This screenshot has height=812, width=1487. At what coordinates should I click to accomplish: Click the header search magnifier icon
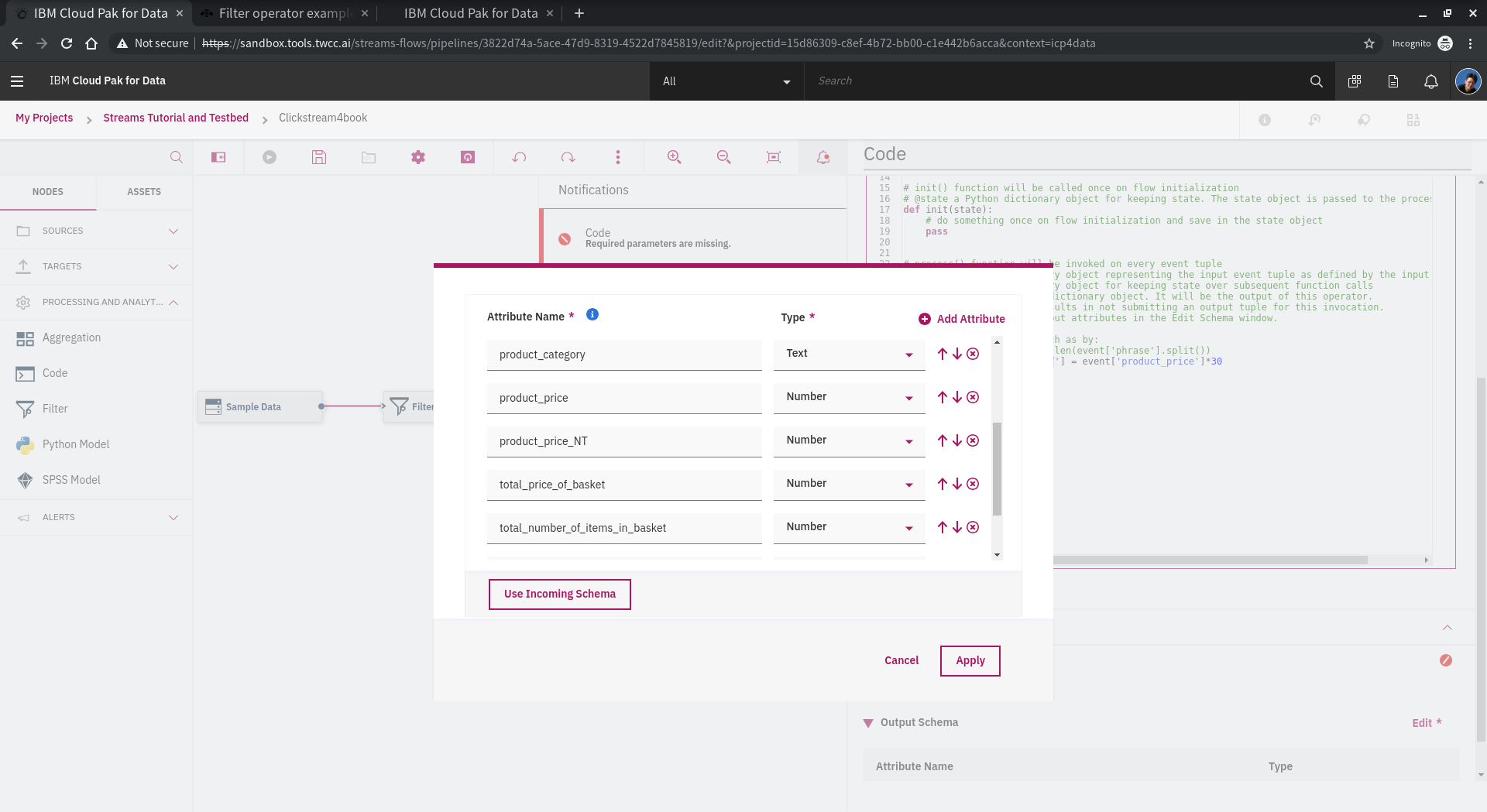pyautogui.click(x=1316, y=81)
